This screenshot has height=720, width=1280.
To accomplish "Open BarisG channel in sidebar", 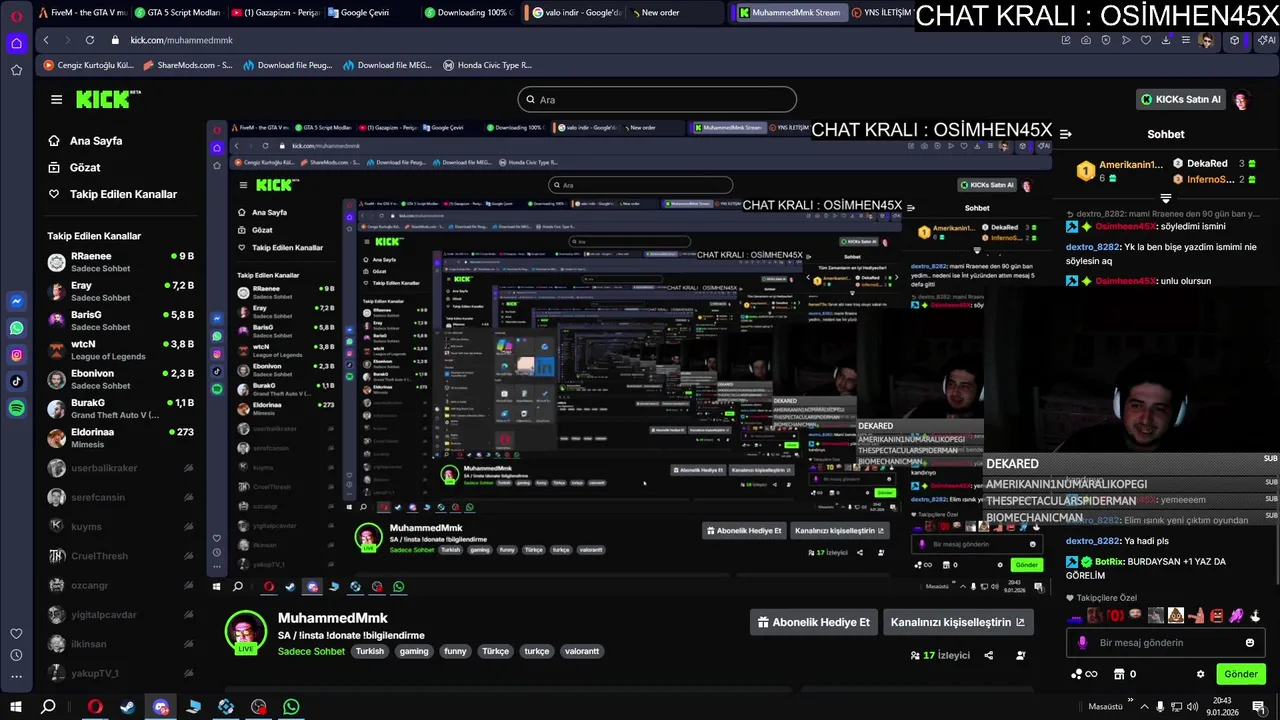I will [x=120, y=320].
